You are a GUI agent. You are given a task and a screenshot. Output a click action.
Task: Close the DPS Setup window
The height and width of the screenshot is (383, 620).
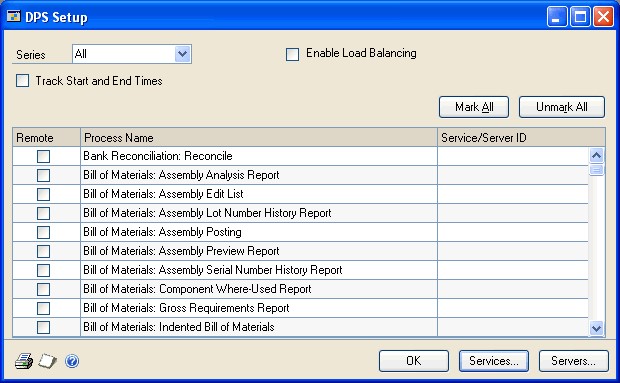[x=603, y=17]
